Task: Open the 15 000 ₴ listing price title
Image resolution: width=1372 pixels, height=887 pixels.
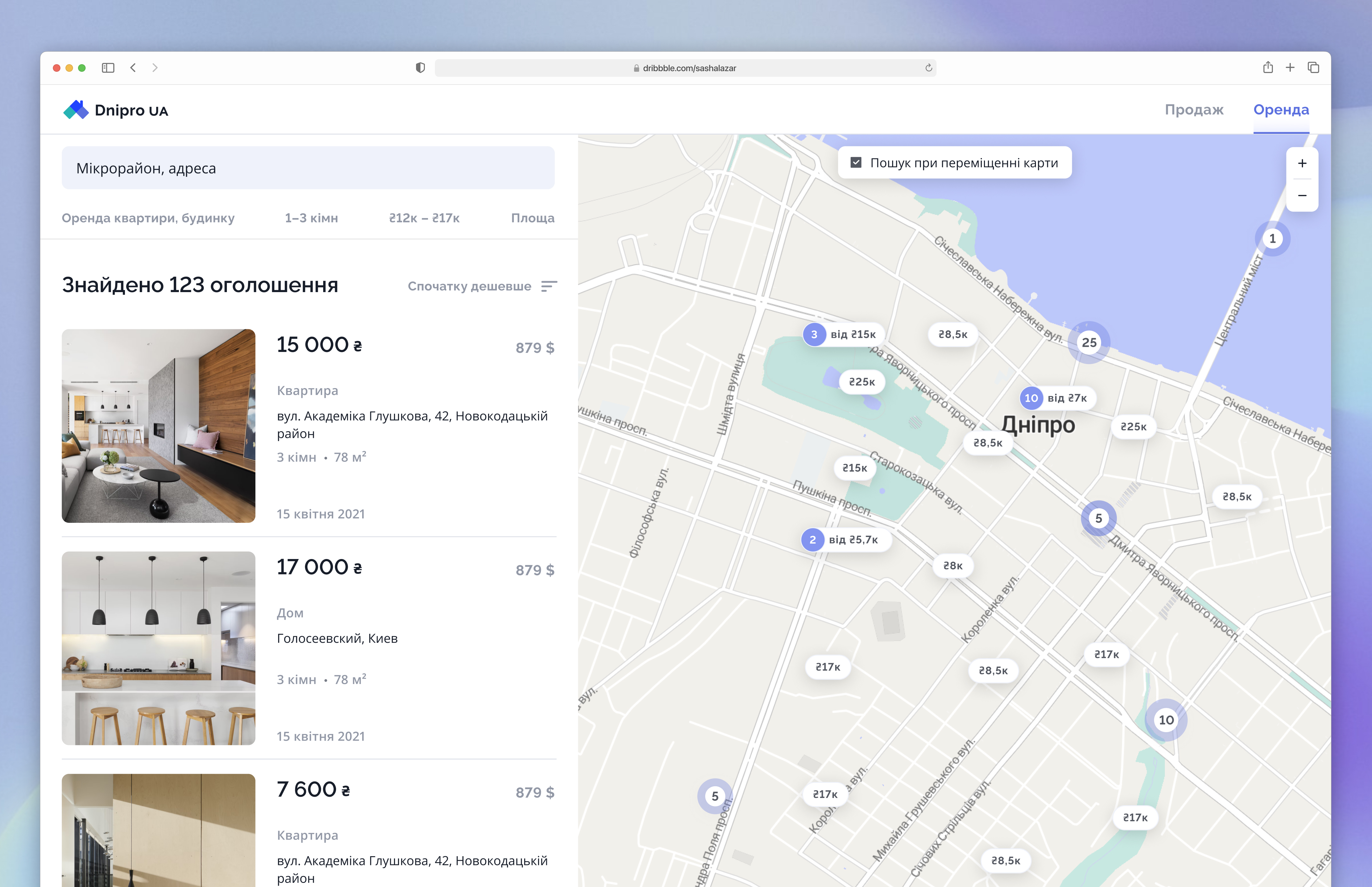Action: pyautogui.click(x=319, y=345)
